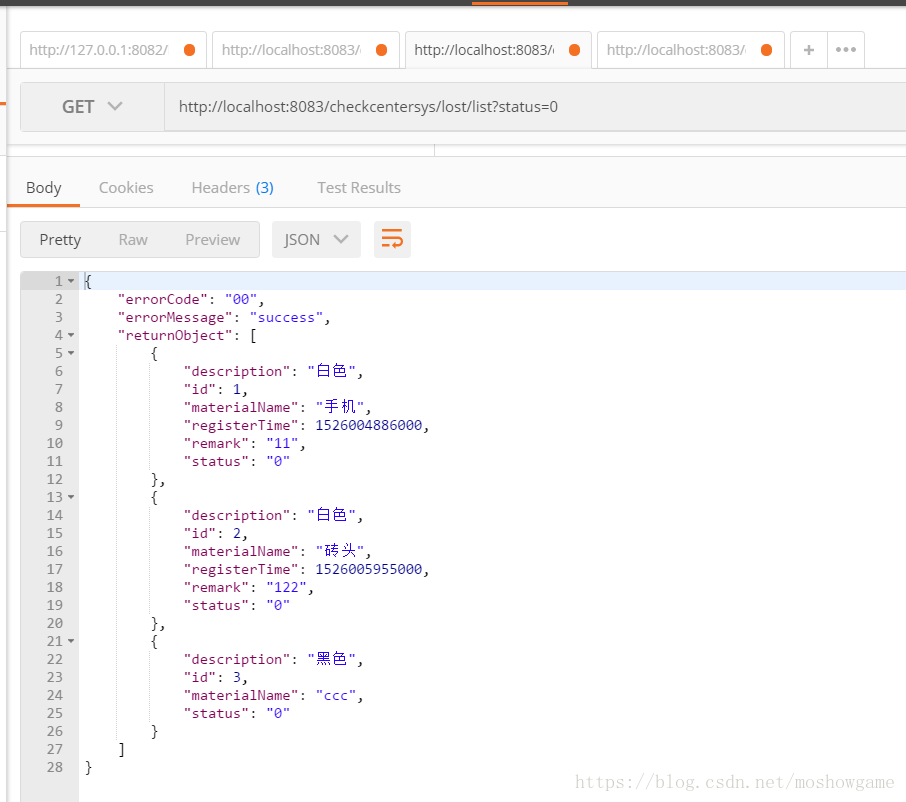
Task: Click the value 1526004886000
Action: 369,425
